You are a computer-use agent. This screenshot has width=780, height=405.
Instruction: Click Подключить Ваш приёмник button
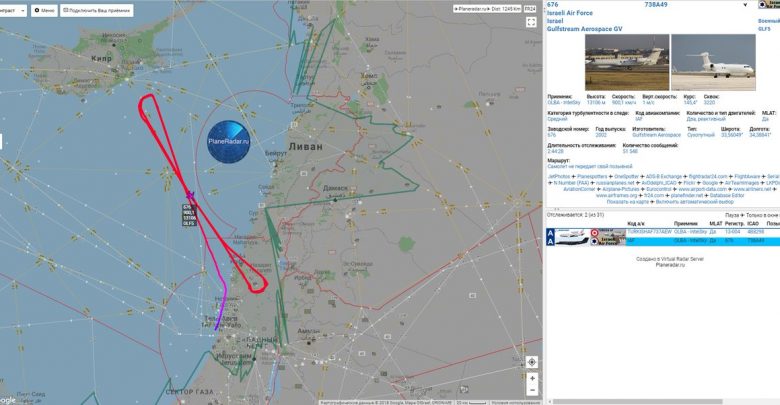point(97,10)
